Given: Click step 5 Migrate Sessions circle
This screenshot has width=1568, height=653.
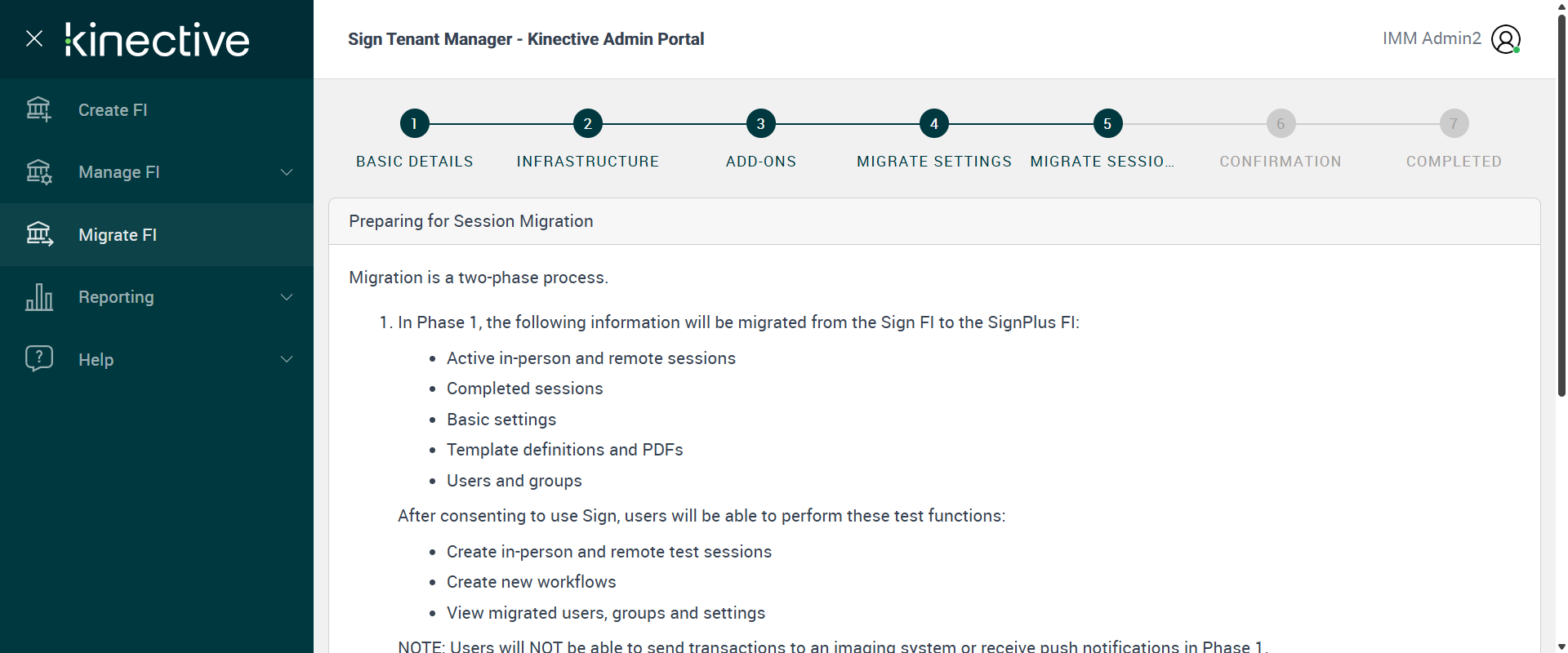Looking at the screenshot, I should [x=1107, y=124].
